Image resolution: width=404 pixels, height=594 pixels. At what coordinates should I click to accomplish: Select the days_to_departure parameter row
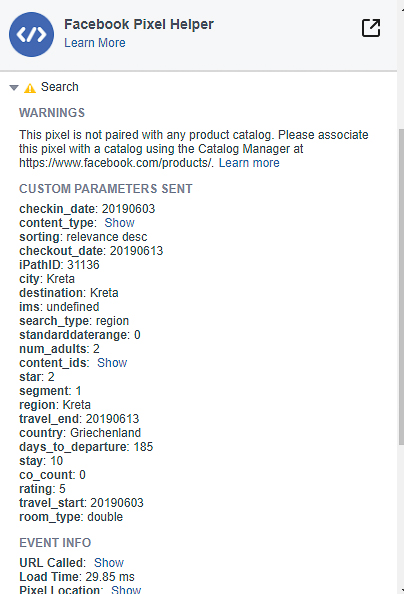pyautogui.click(x=86, y=447)
